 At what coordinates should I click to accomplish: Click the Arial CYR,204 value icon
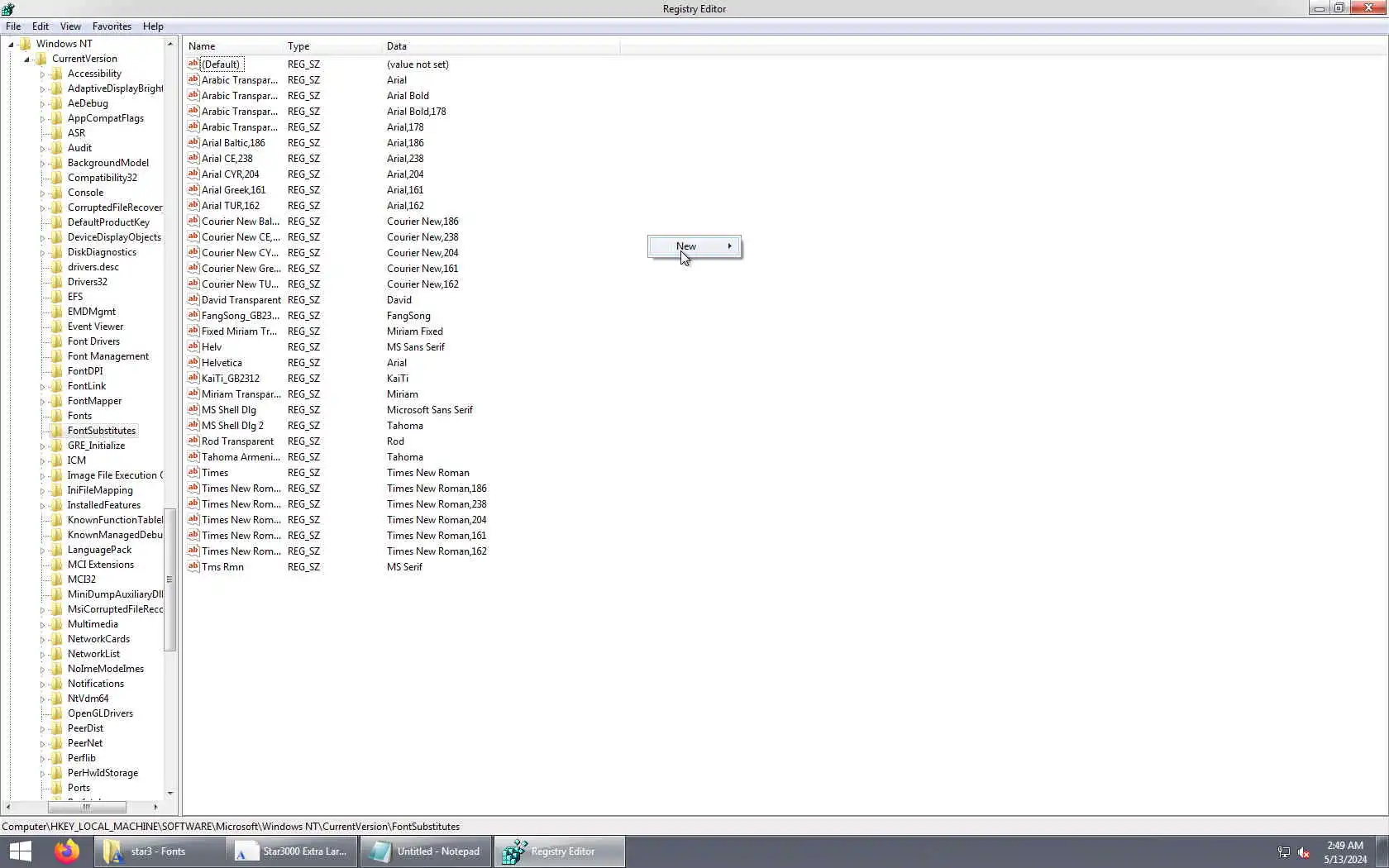point(193,174)
